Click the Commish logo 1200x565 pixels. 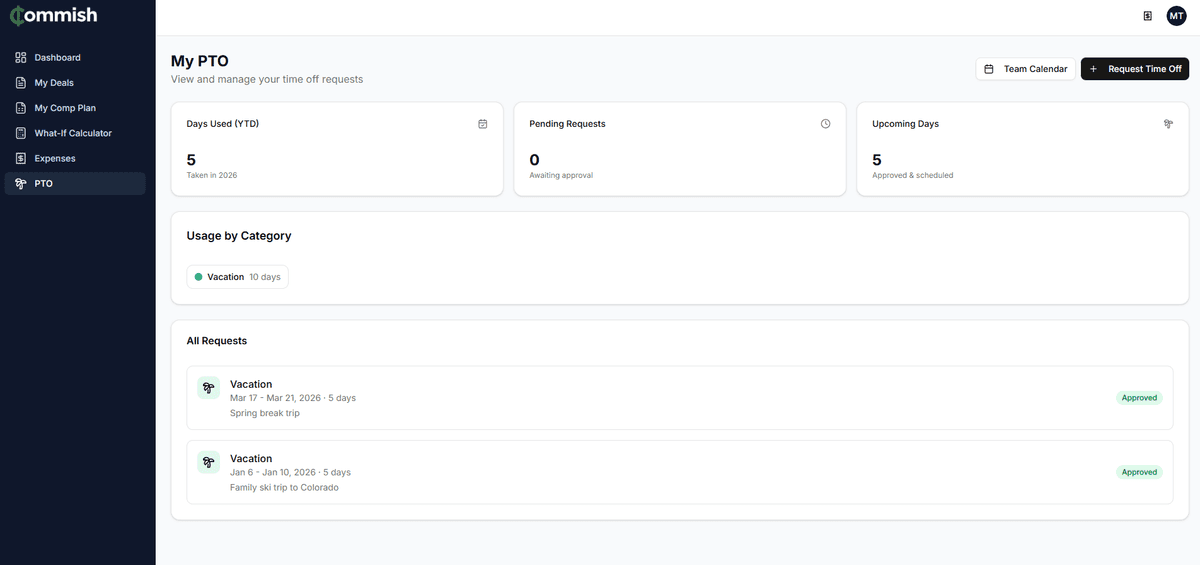pyautogui.click(x=54, y=16)
